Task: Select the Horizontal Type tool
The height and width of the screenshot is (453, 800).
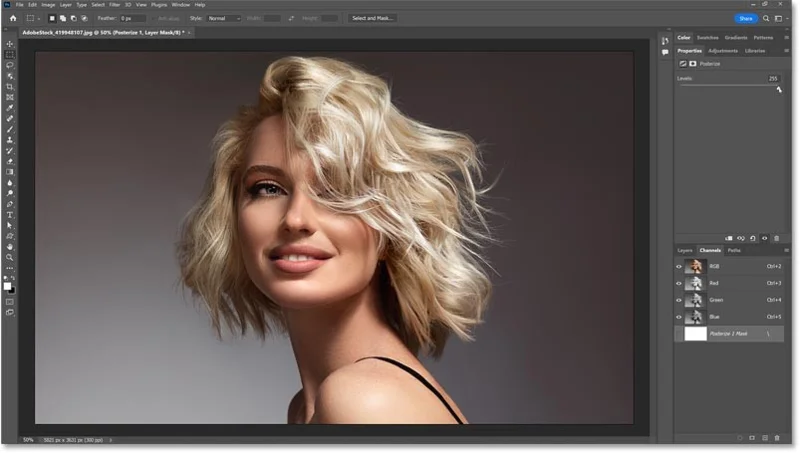Action: [10, 215]
